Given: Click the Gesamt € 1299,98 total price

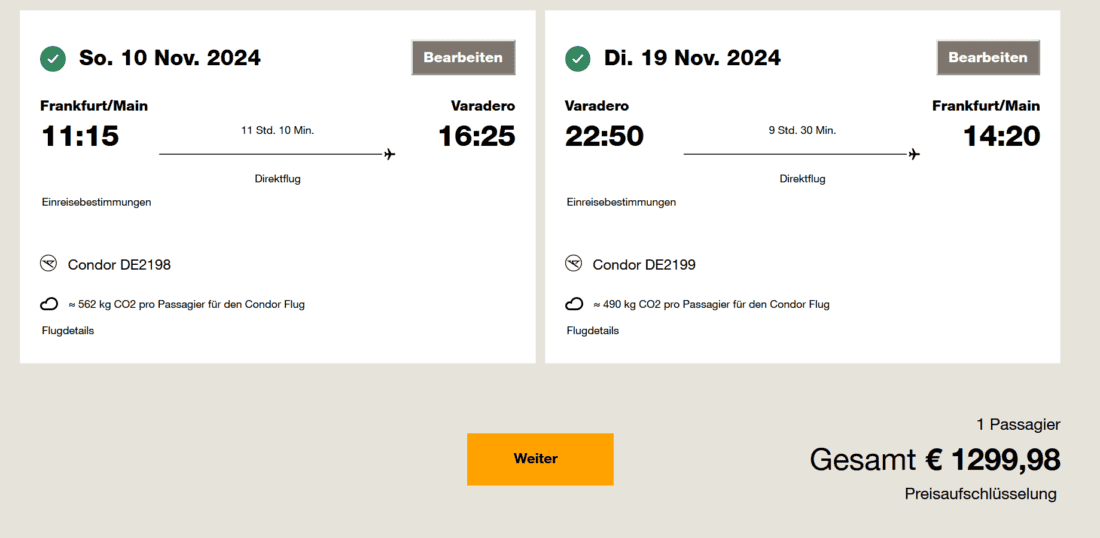Looking at the screenshot, I should click(934, 460).
